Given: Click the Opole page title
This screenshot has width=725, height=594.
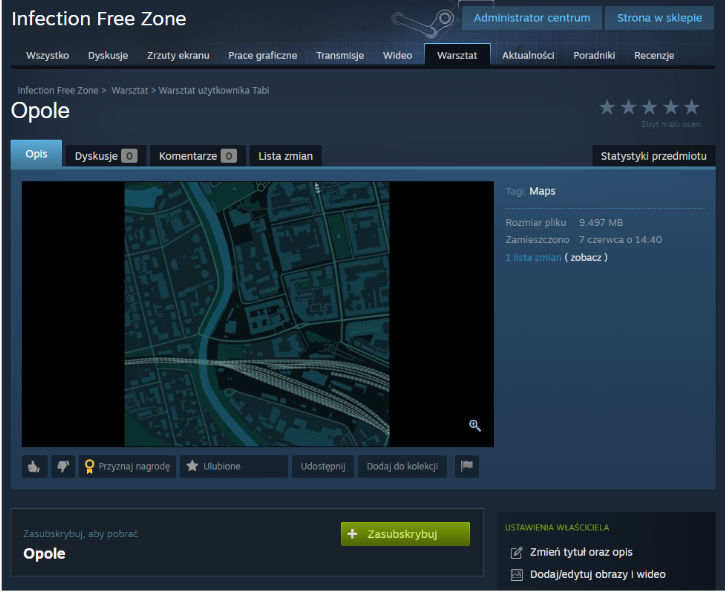Looking at the screenshot, I should (x=40, y=111).
